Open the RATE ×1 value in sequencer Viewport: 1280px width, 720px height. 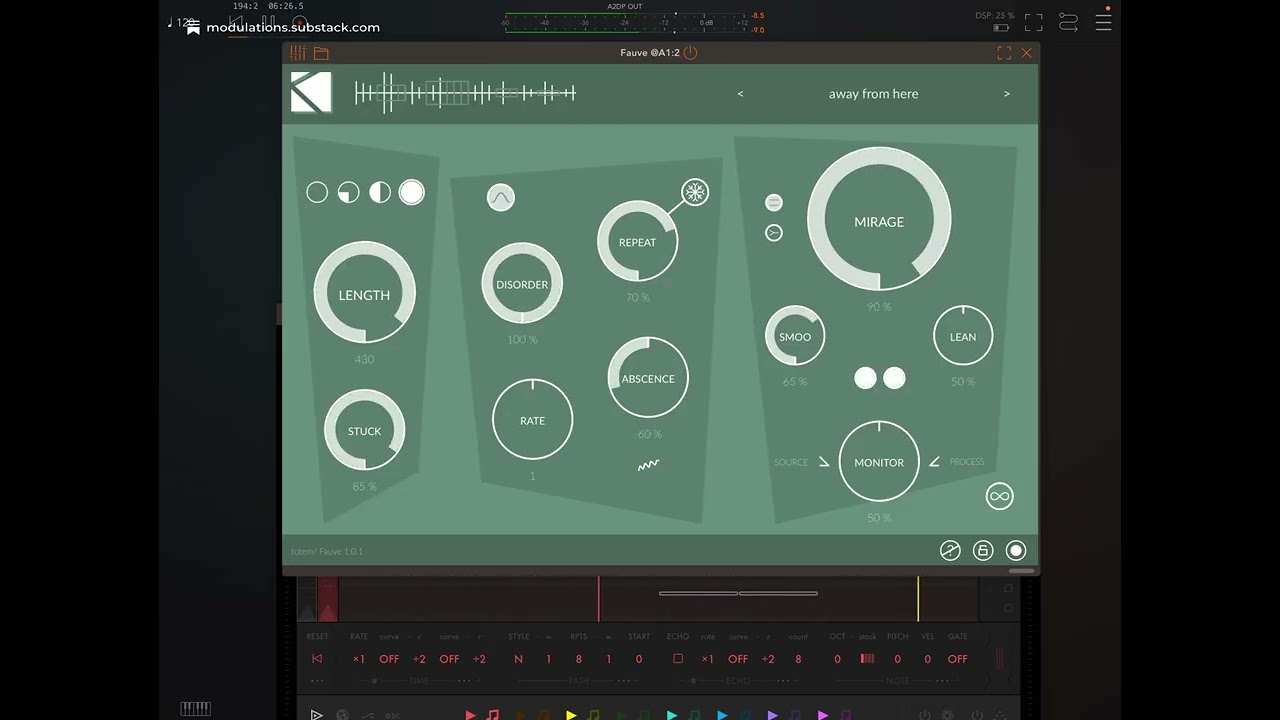[359, 659]
